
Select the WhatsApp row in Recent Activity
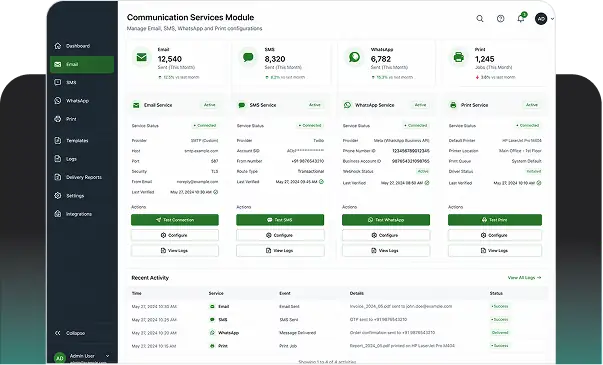pos(337,333)
